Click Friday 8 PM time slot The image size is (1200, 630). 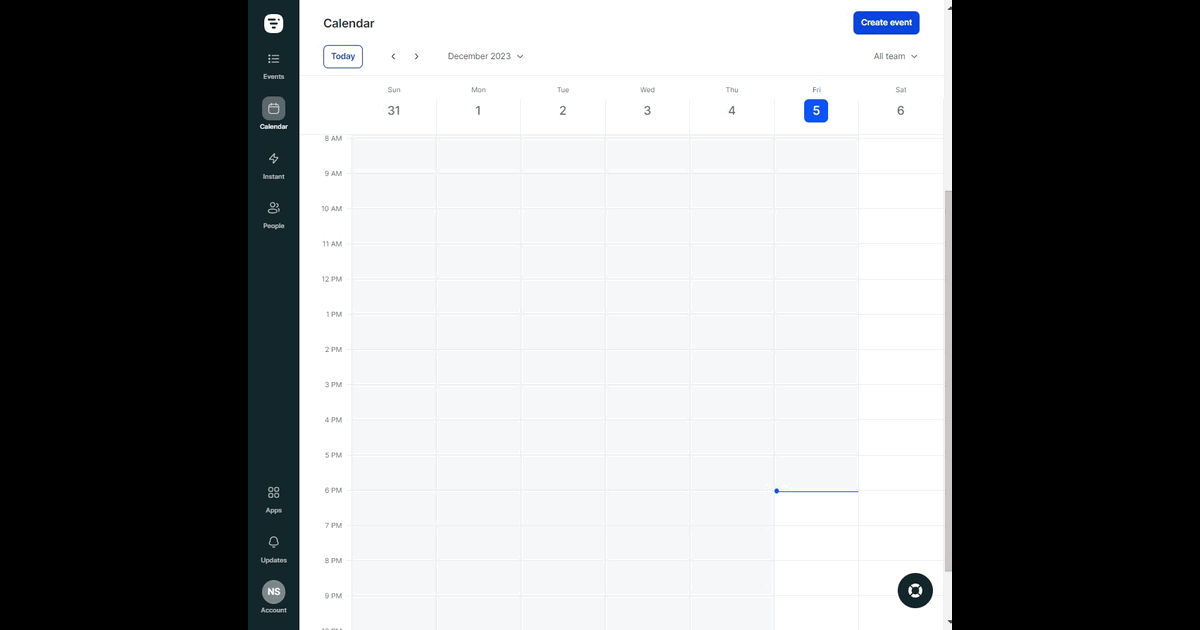pyautogui.click(x=816, y=578)
